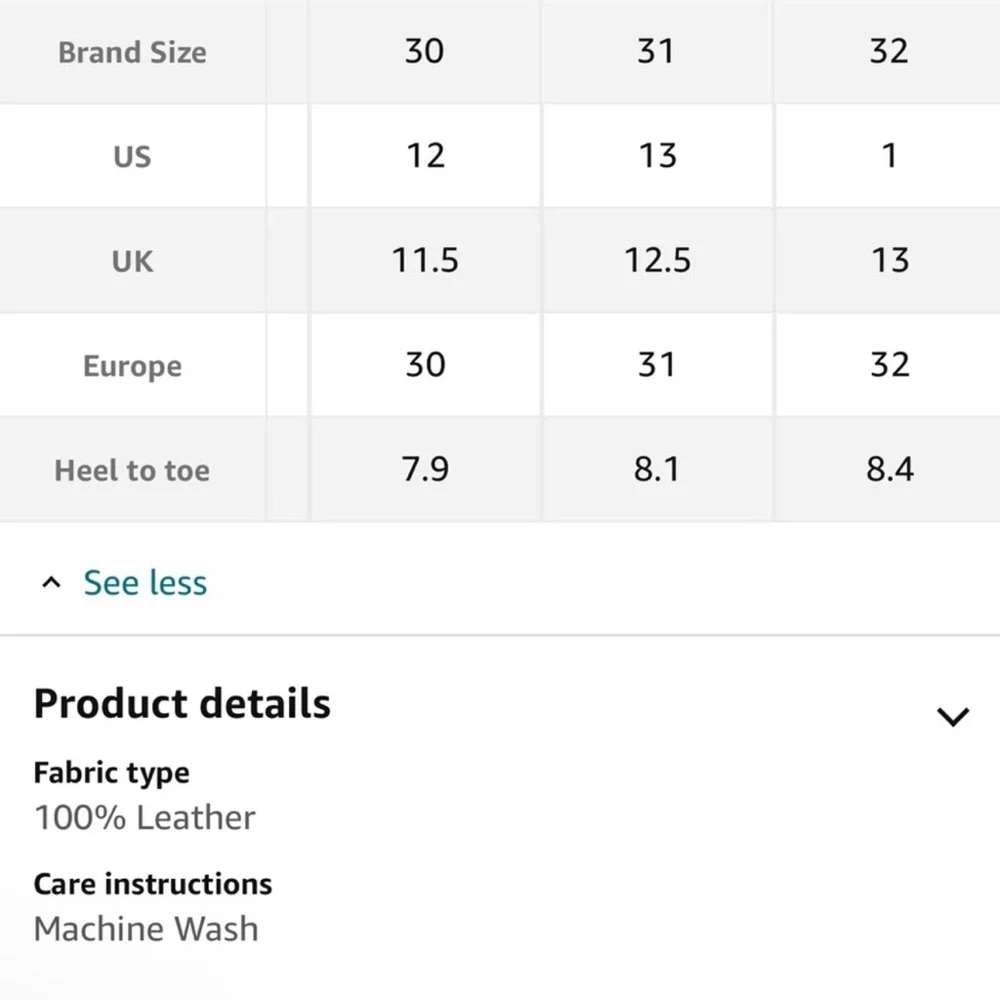The width and height of the screenshot is (1000, 1000).
Task: Select Brand Size 31 cell
Action: point(657,51)
